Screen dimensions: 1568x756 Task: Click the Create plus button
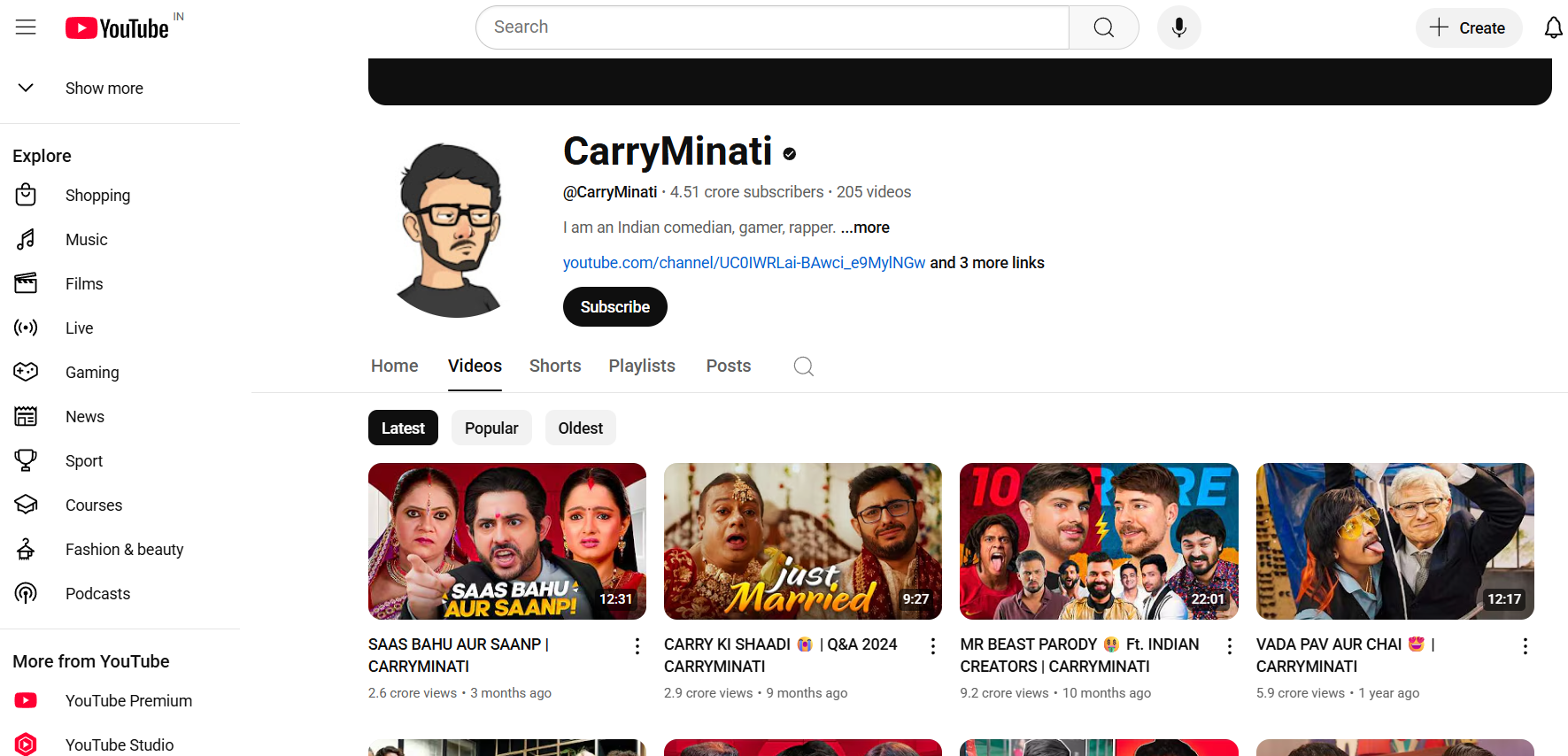tap(1469, 27)
